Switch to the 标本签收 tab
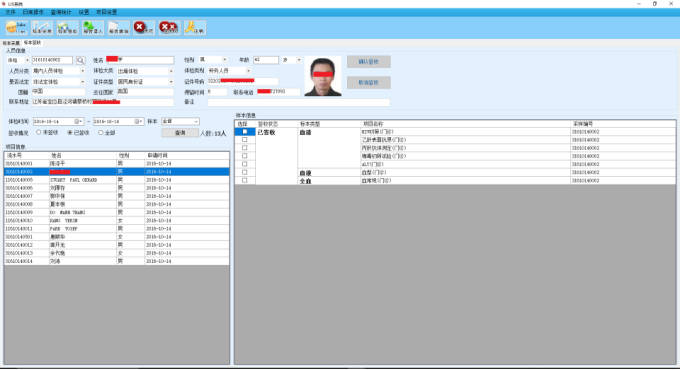The height and width of the screenshot is (370, 680). [32, 43]
